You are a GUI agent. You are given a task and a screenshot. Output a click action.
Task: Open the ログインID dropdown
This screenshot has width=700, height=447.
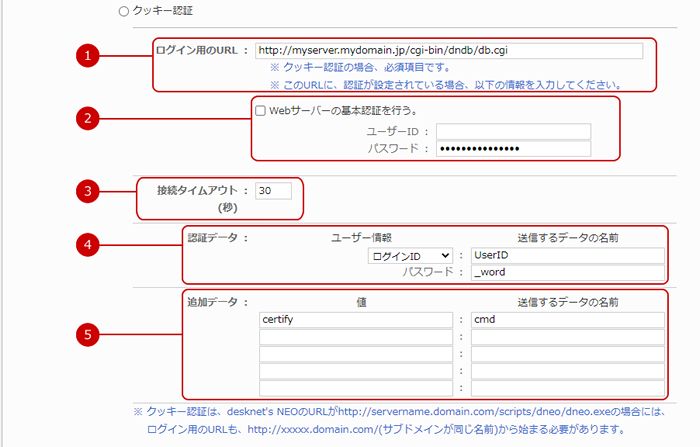pyautogui.click(x=410, y=256)
